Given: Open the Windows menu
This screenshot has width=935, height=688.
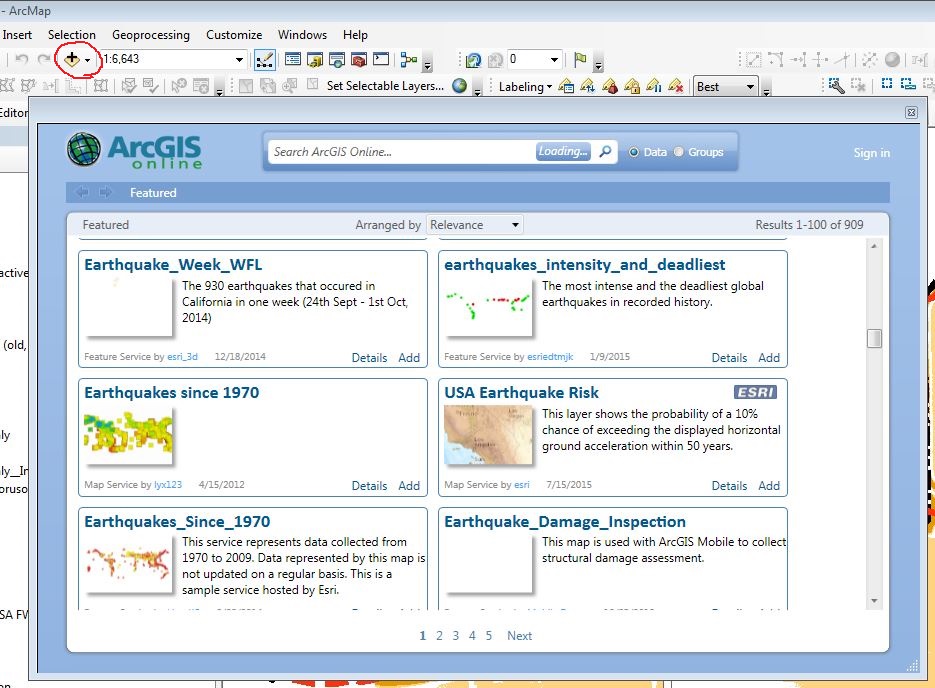Looking at the screenshot, I should (302, 35).
